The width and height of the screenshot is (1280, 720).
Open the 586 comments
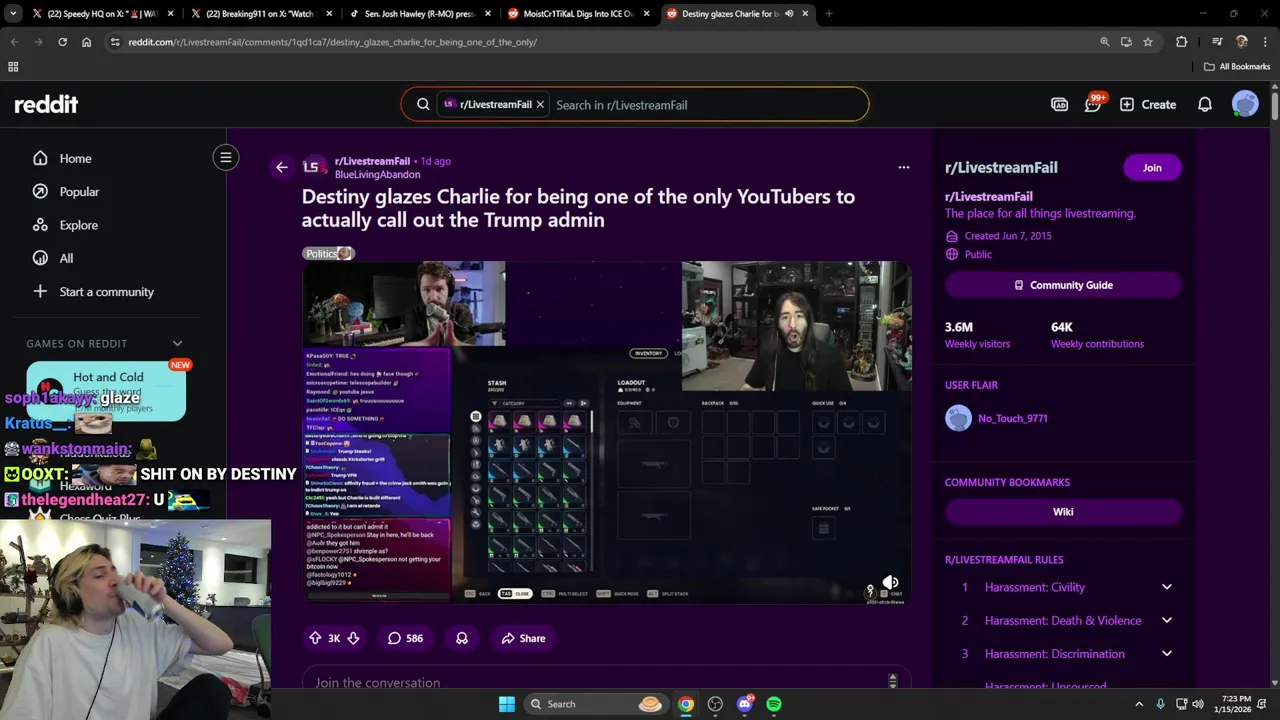coord(405,638)
